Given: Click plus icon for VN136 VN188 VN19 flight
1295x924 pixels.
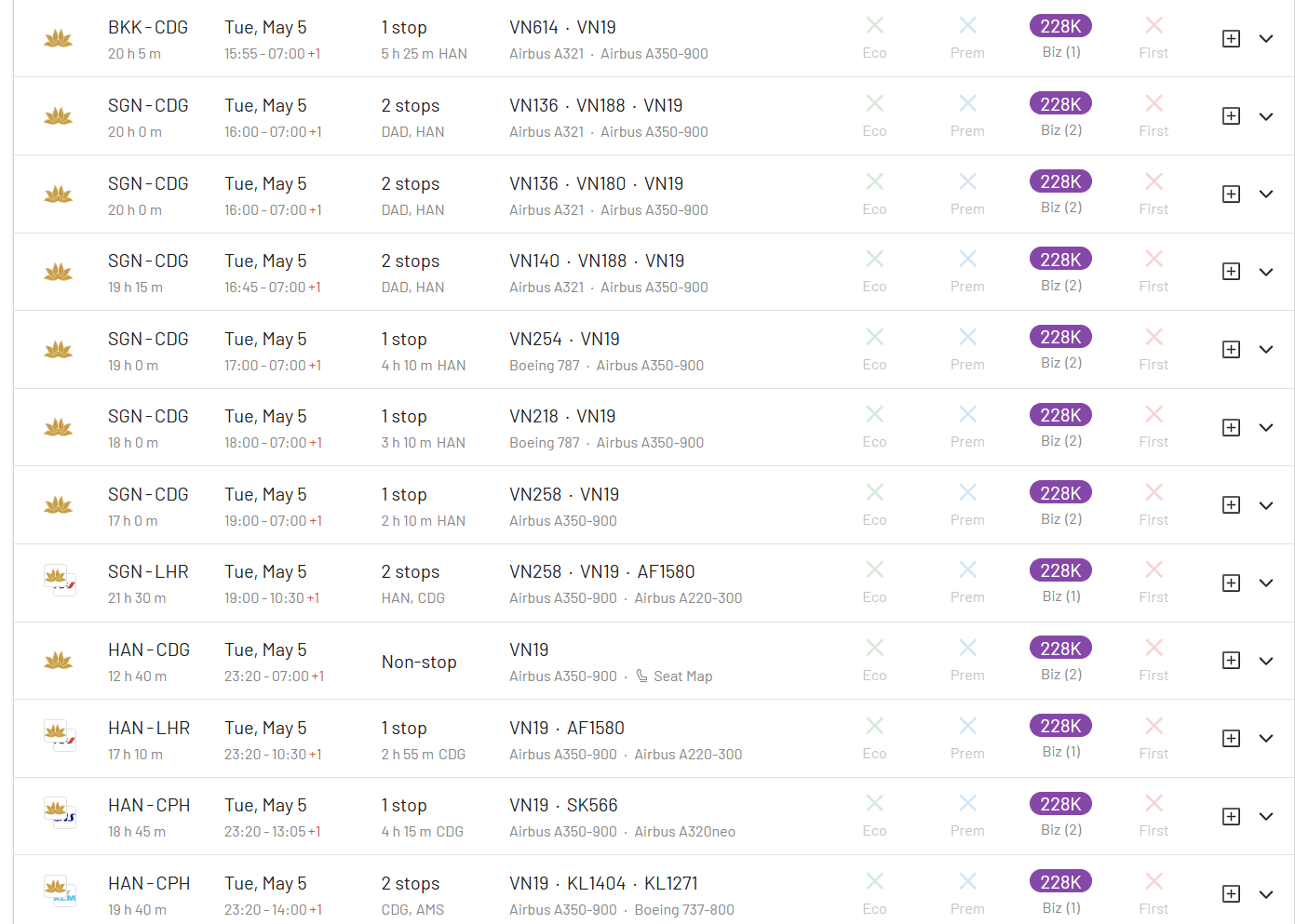Looking at the screenshot, I should (x=1231, y=116).
